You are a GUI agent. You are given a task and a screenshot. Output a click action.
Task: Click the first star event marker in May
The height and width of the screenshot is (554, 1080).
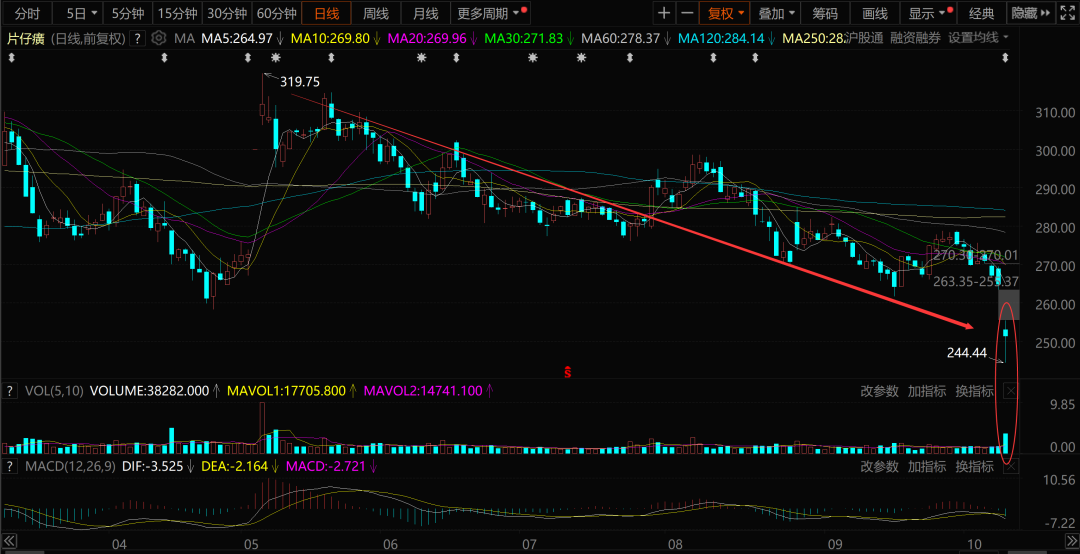pos(276,58)
